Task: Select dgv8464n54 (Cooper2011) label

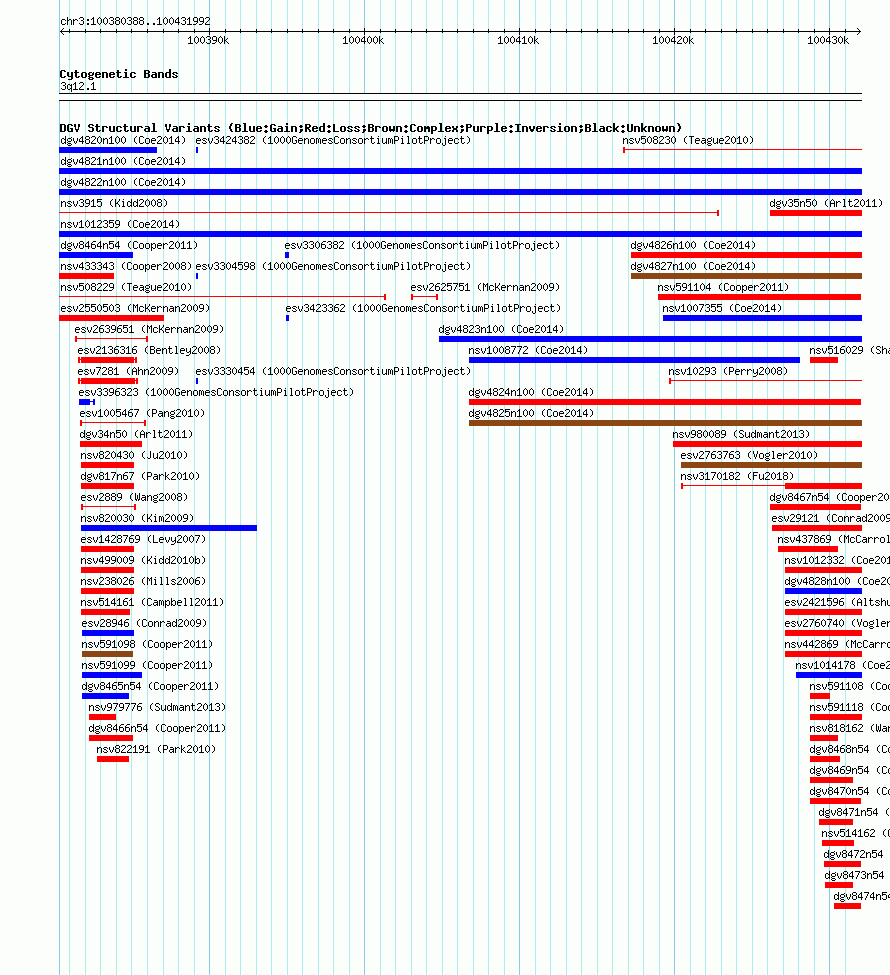Action: [129, 246]
